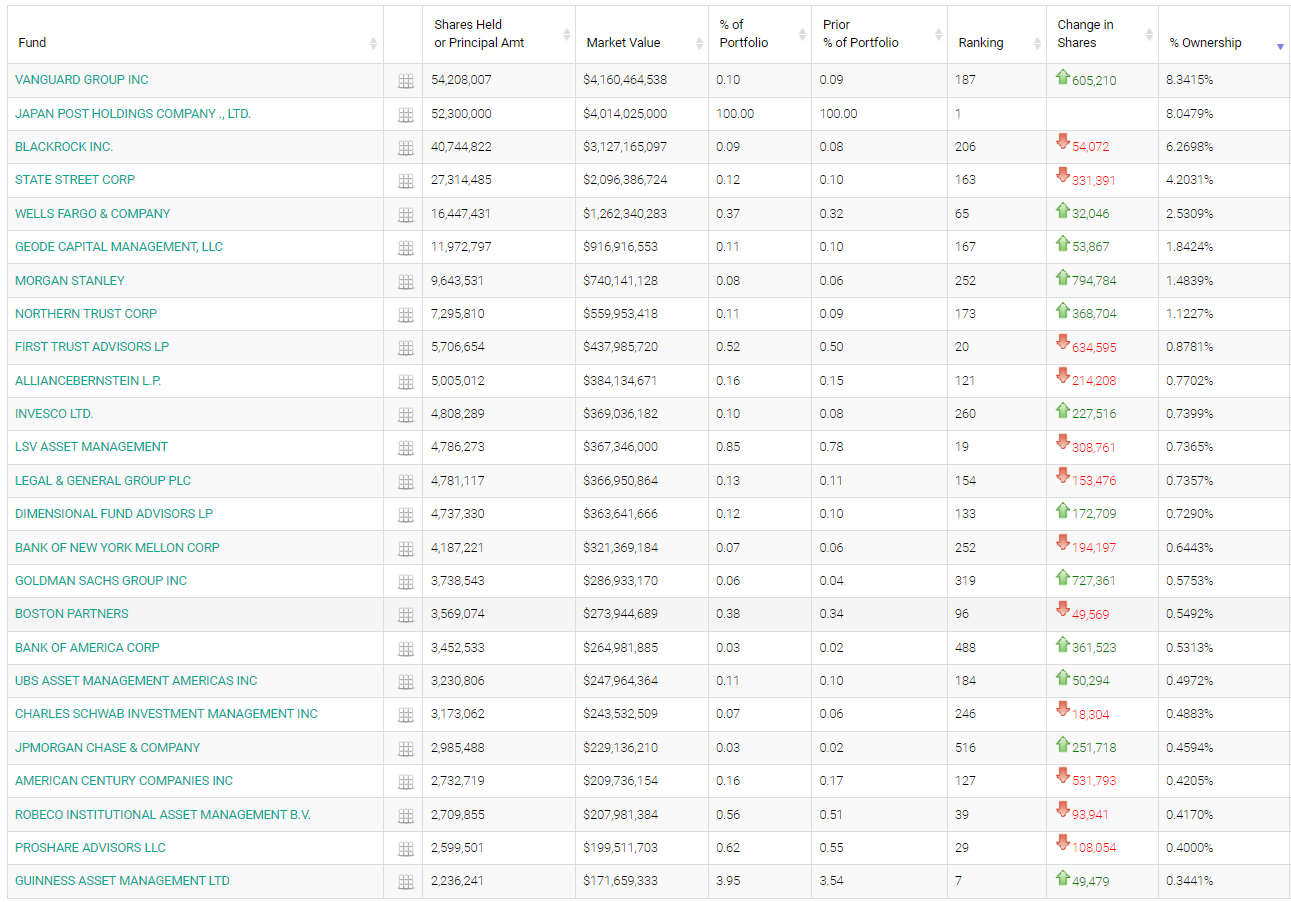The image size is (1291, 902).
Task: Click grid icon in Morgan Stanley row
Action: [x=406, y=282]
